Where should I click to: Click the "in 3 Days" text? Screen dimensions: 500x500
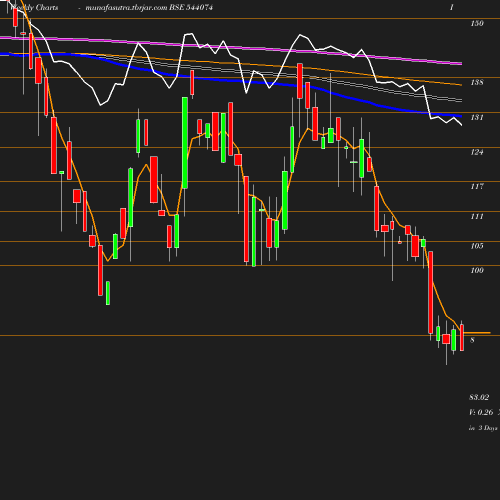coord(483,428)
